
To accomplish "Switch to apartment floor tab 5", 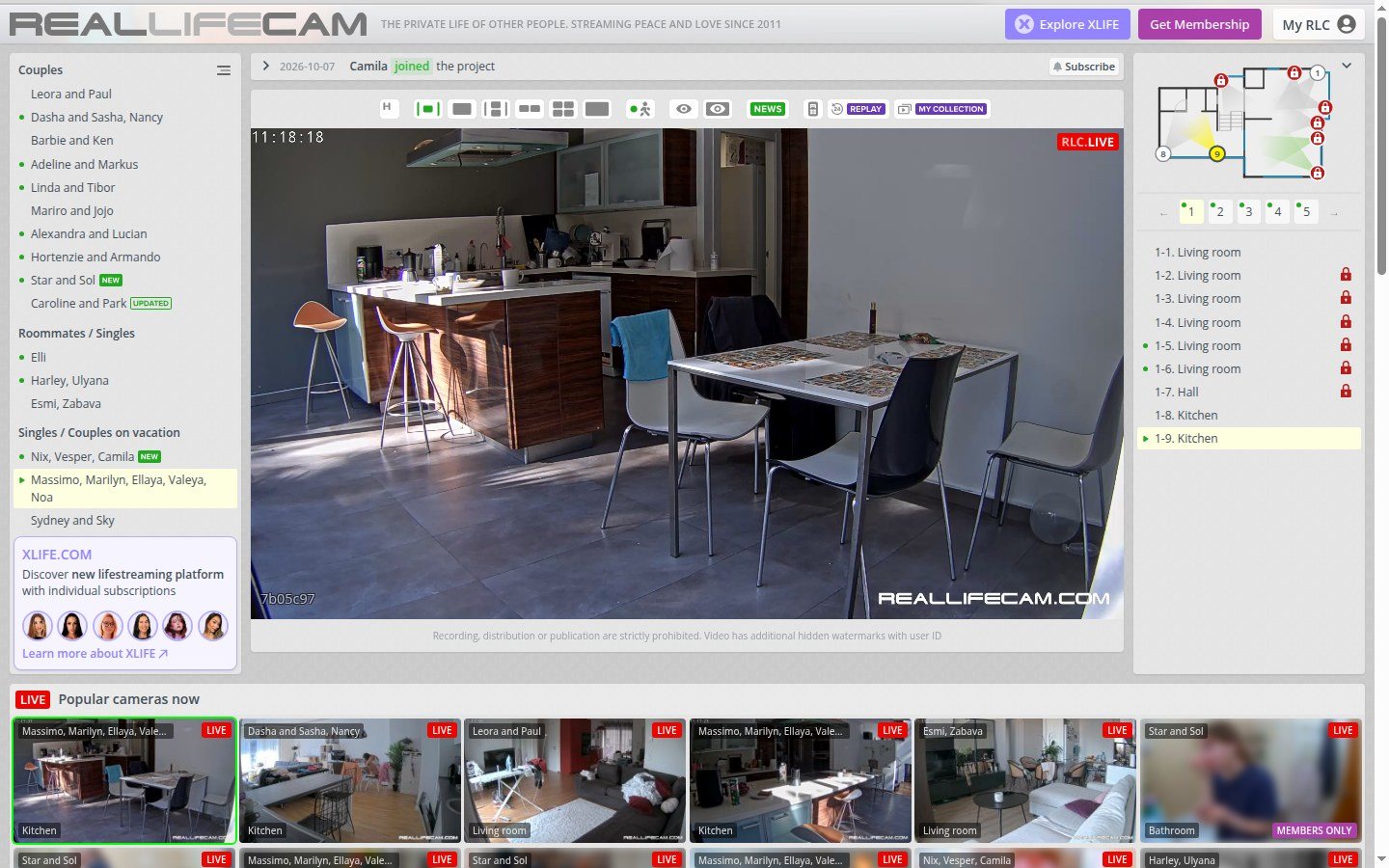I will (x=1307, y=211).
